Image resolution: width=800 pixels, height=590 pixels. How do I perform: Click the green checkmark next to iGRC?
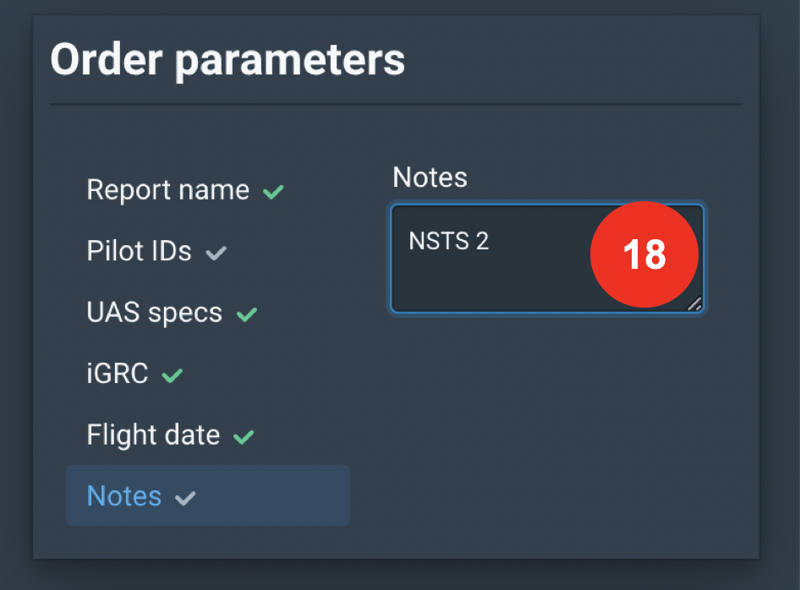pyautogui.click(x=172, y=376)
